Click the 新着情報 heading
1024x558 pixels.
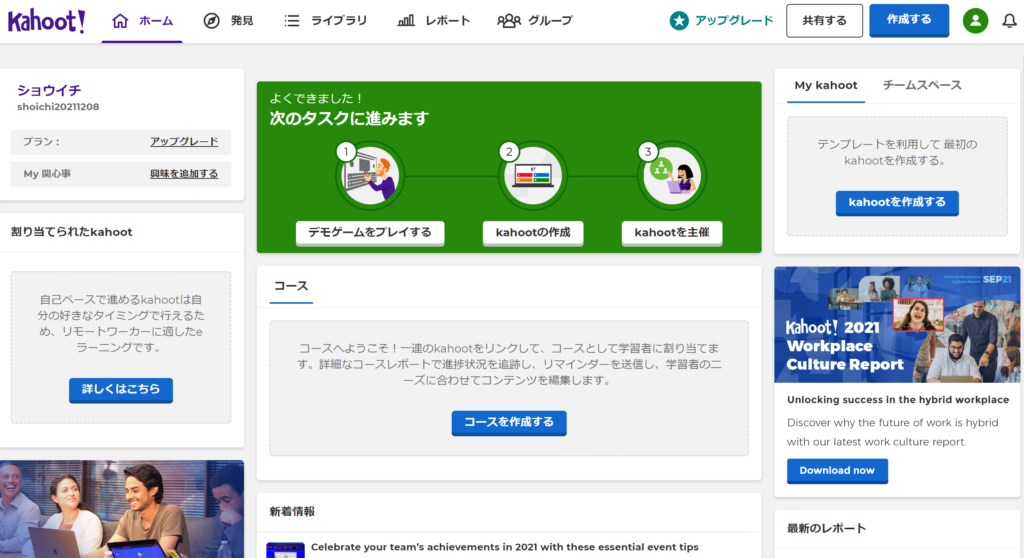tap(292, 512)
